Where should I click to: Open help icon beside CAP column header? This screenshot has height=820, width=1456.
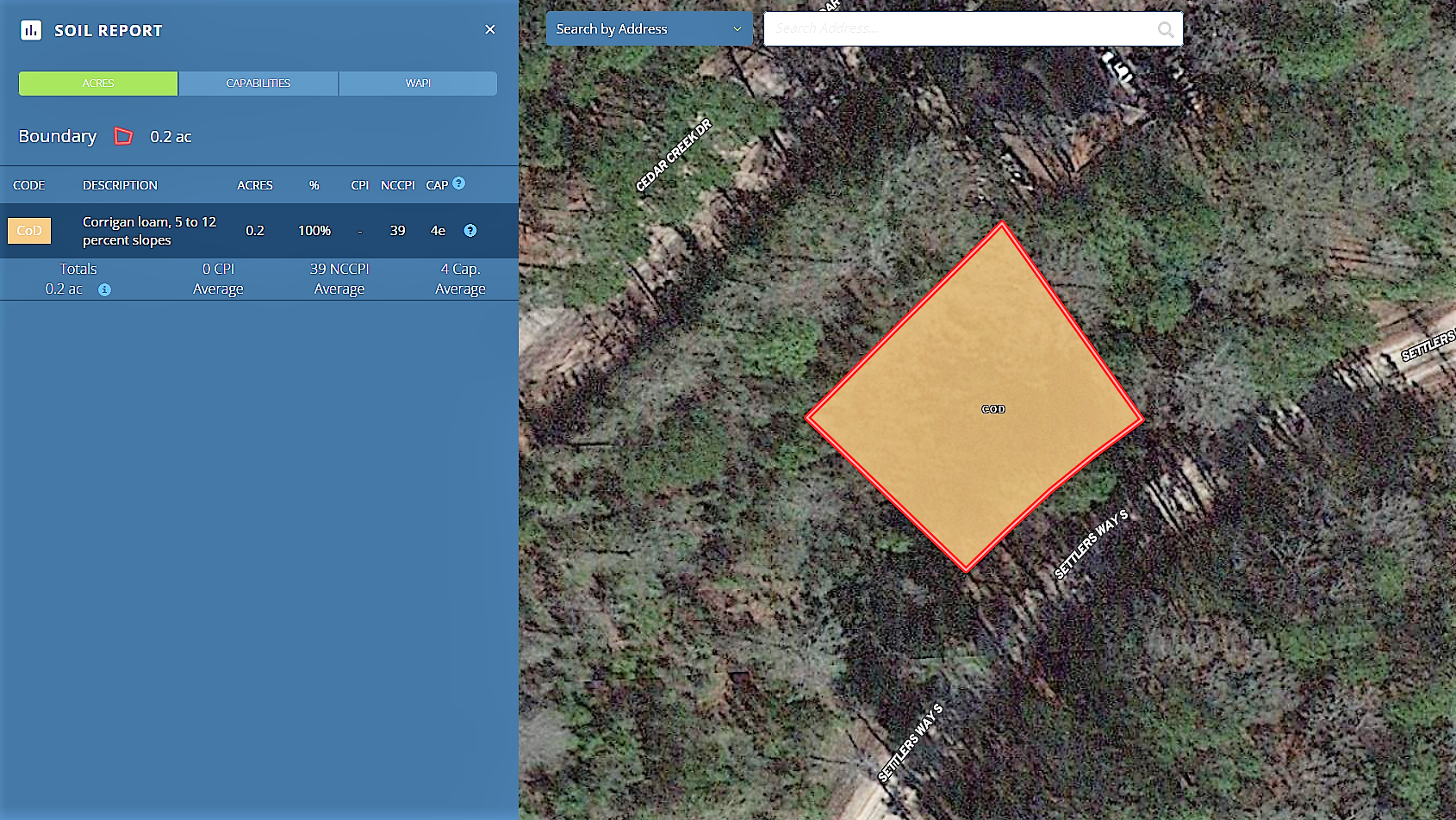point(459,183)
